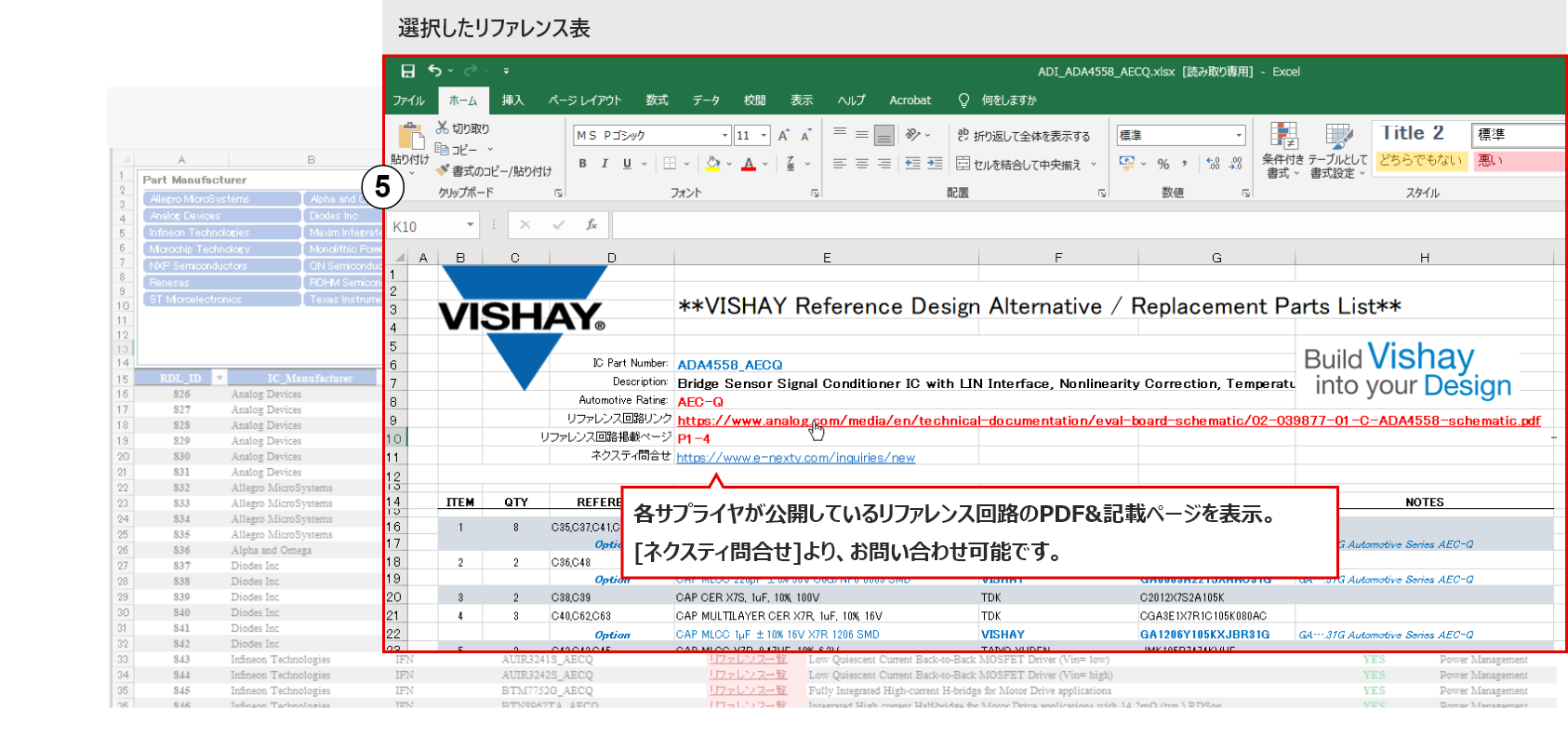1568x750 pixels.
Task: Open the e-nexty.com inquiries link
Action: coord(796,458)
